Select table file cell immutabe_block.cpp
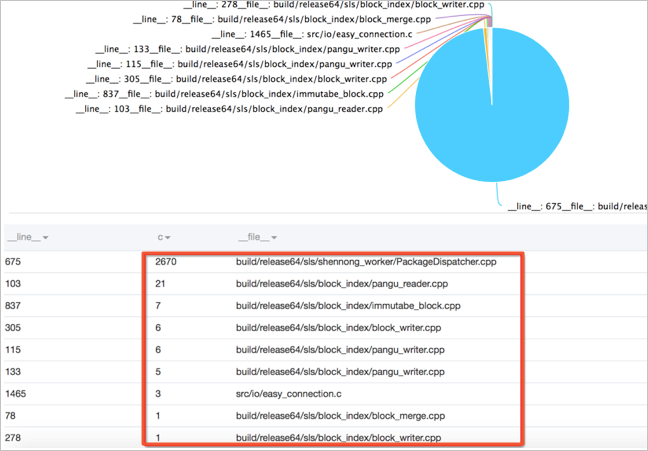The image size is (648, 451). 349,305
